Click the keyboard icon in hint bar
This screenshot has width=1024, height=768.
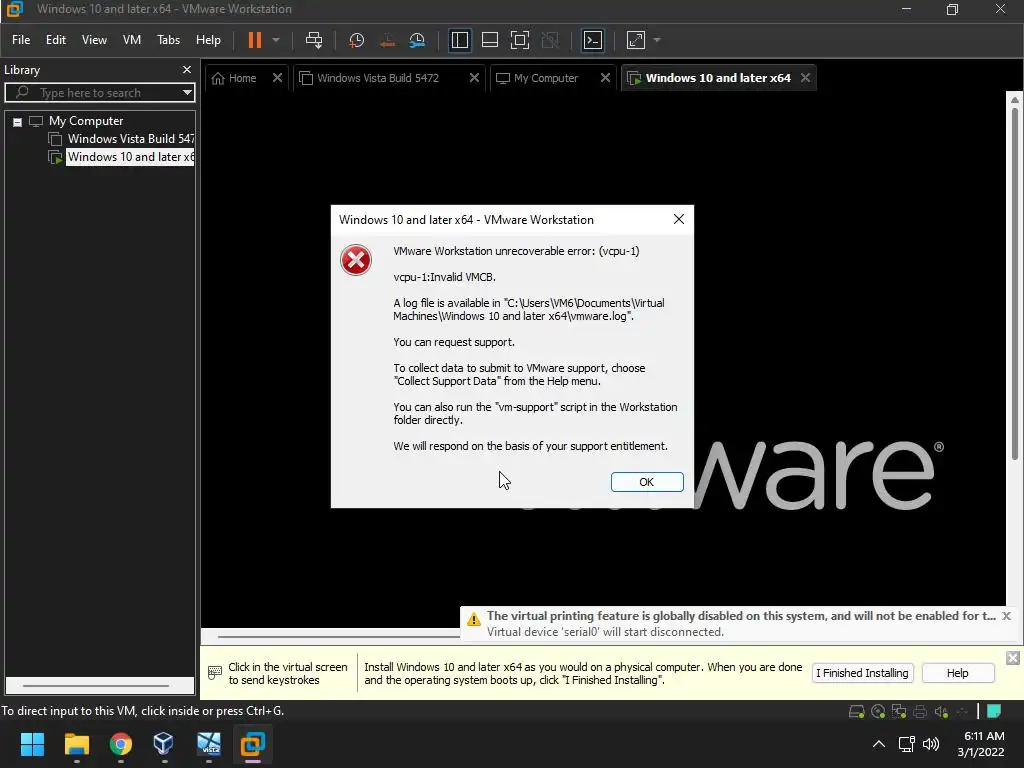[x=215, y=672]
